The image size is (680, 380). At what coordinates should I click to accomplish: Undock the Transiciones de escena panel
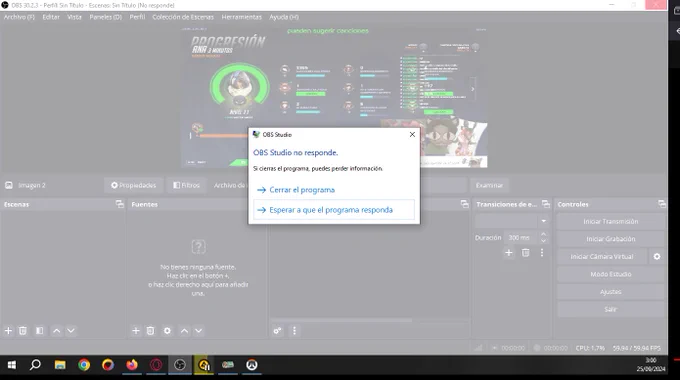tap(546, 204)
